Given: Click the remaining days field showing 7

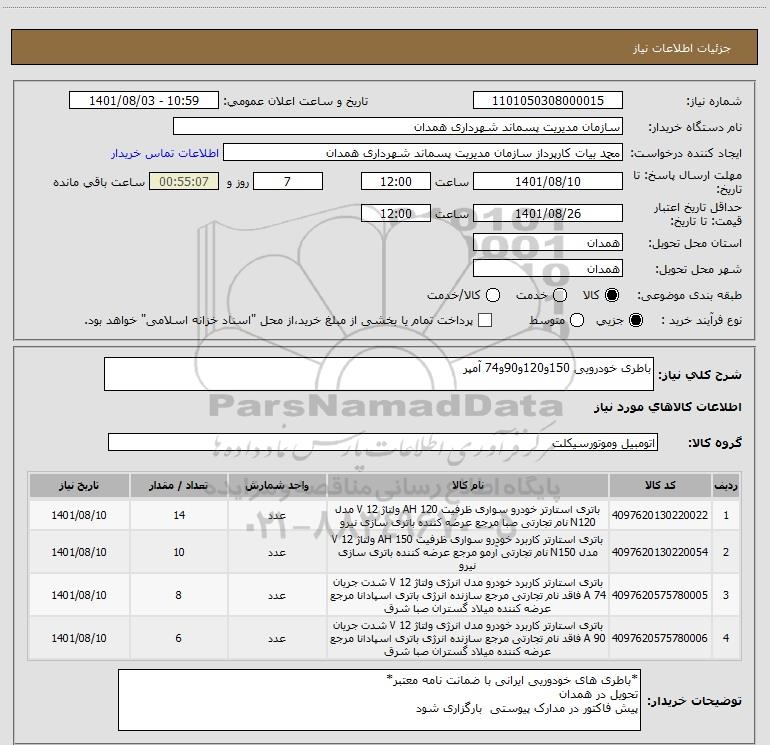Looking at the screenshot, I should pyautogui.click(x=288, y=181).
